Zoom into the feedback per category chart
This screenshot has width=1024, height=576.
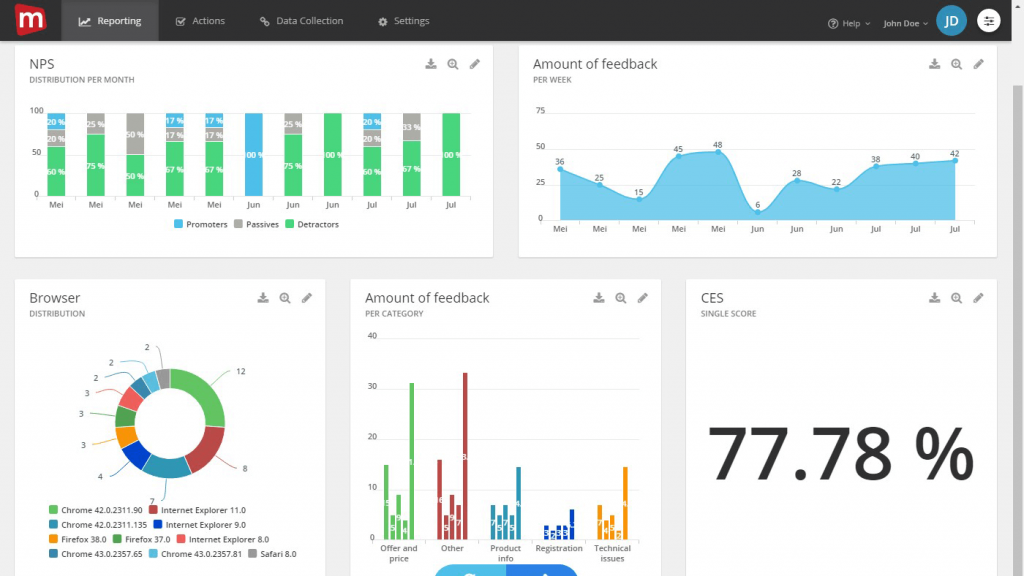(x=620, y=298)
